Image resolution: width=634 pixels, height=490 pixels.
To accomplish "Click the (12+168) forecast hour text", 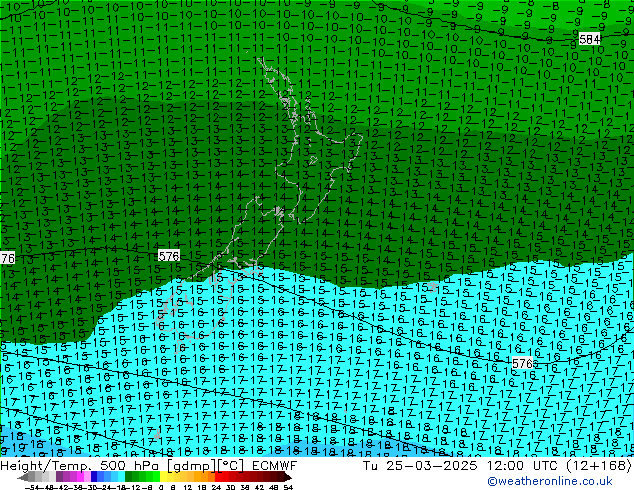I will click(x=598, y=466).
